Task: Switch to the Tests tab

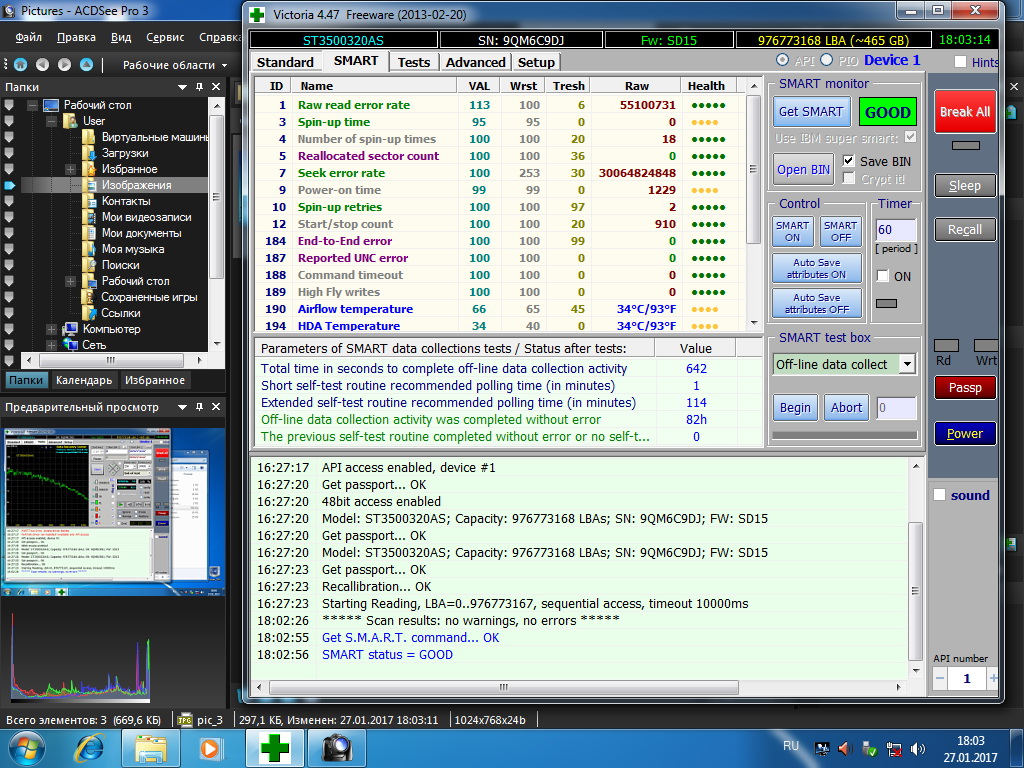Action: [x=414, y=62]
